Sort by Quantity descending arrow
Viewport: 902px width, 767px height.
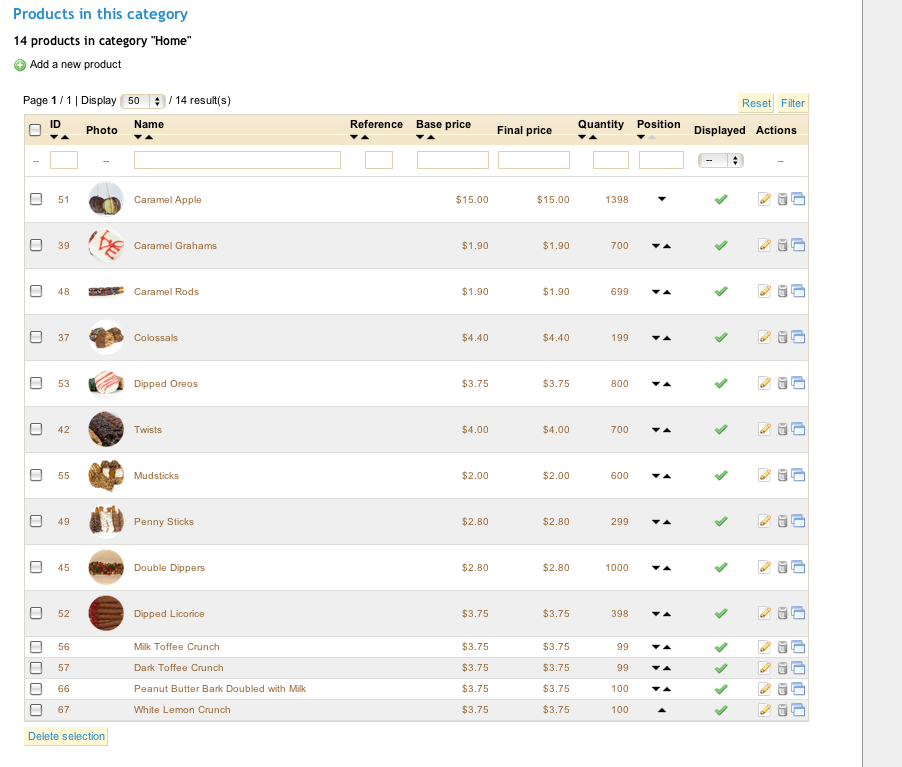pos(582,137)
